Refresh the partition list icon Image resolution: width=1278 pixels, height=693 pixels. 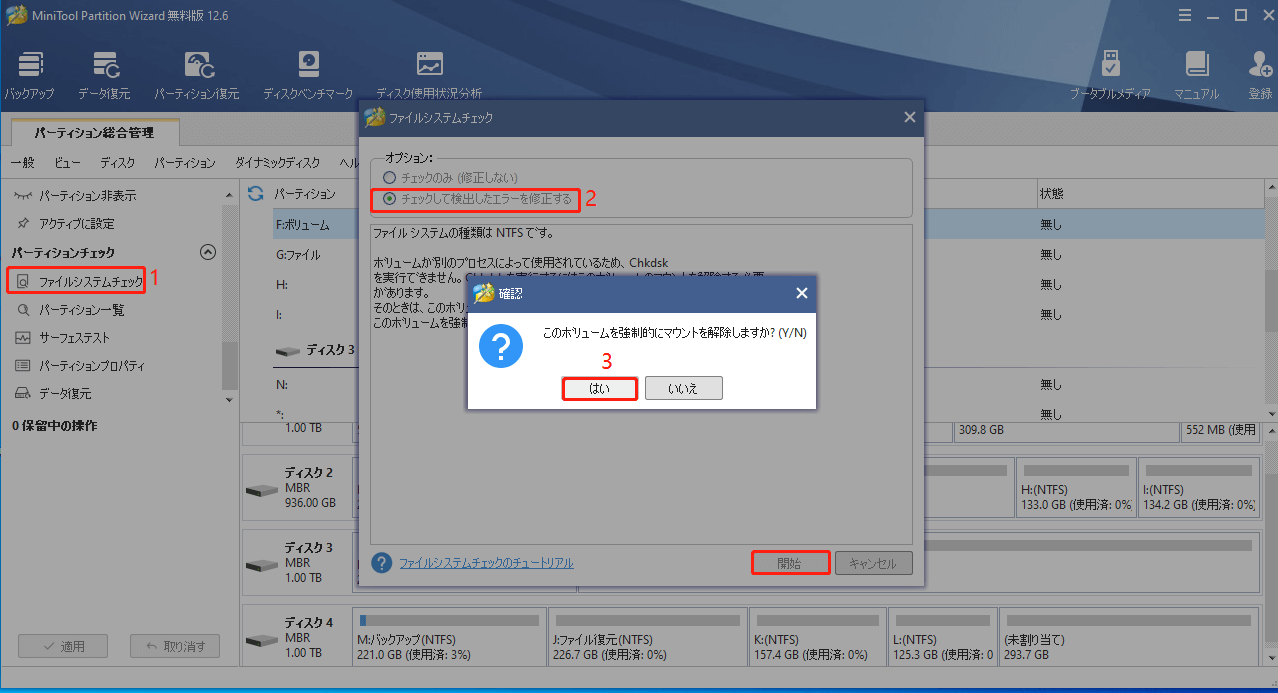256,193
